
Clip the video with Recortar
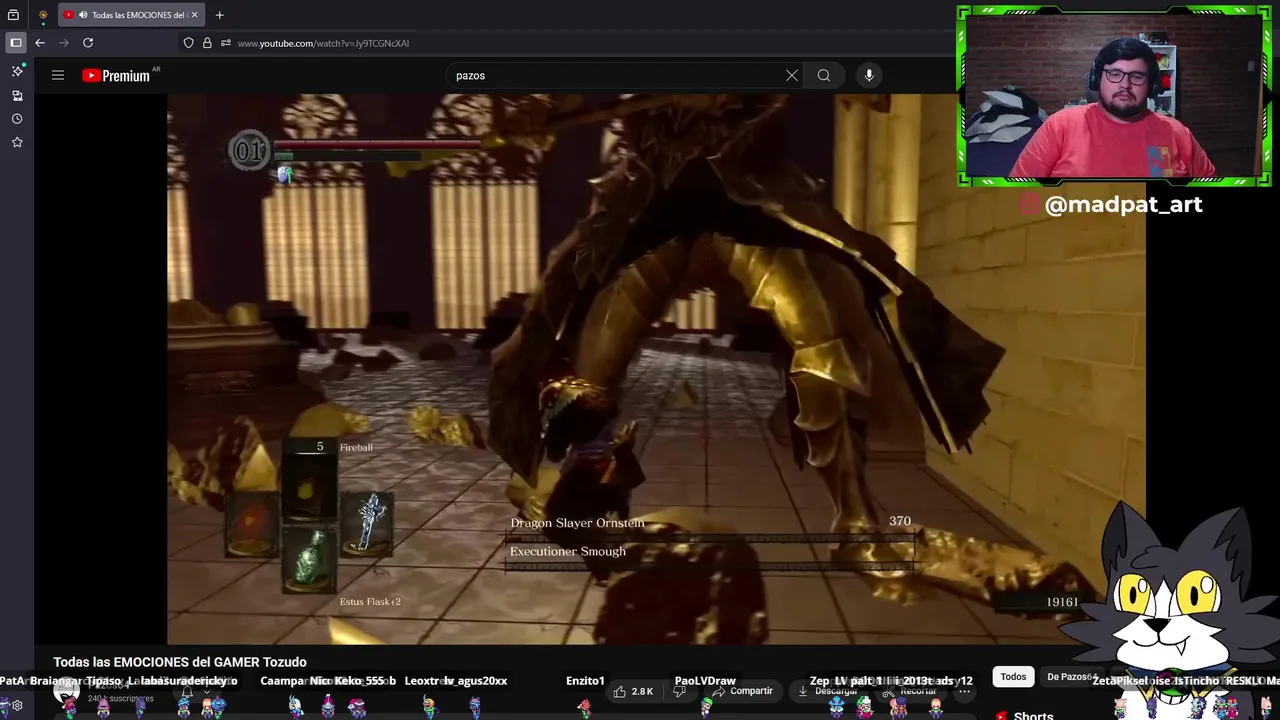click(910, 691)
